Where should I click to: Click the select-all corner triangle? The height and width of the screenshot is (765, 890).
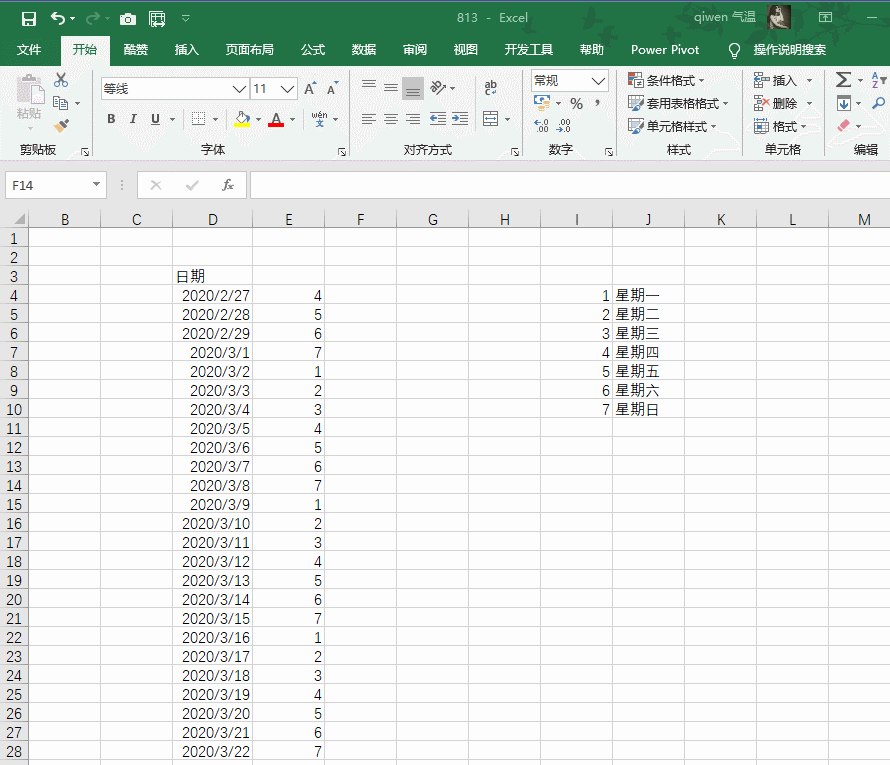(x=19, y=219)
